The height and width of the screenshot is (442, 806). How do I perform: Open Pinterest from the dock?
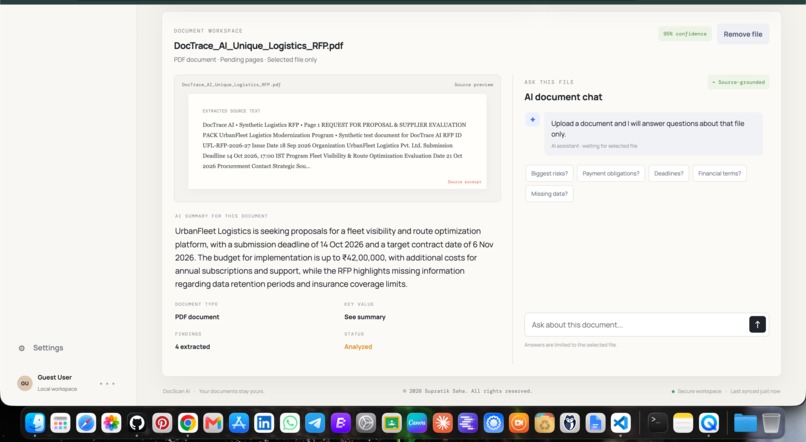tap(162, 423)
